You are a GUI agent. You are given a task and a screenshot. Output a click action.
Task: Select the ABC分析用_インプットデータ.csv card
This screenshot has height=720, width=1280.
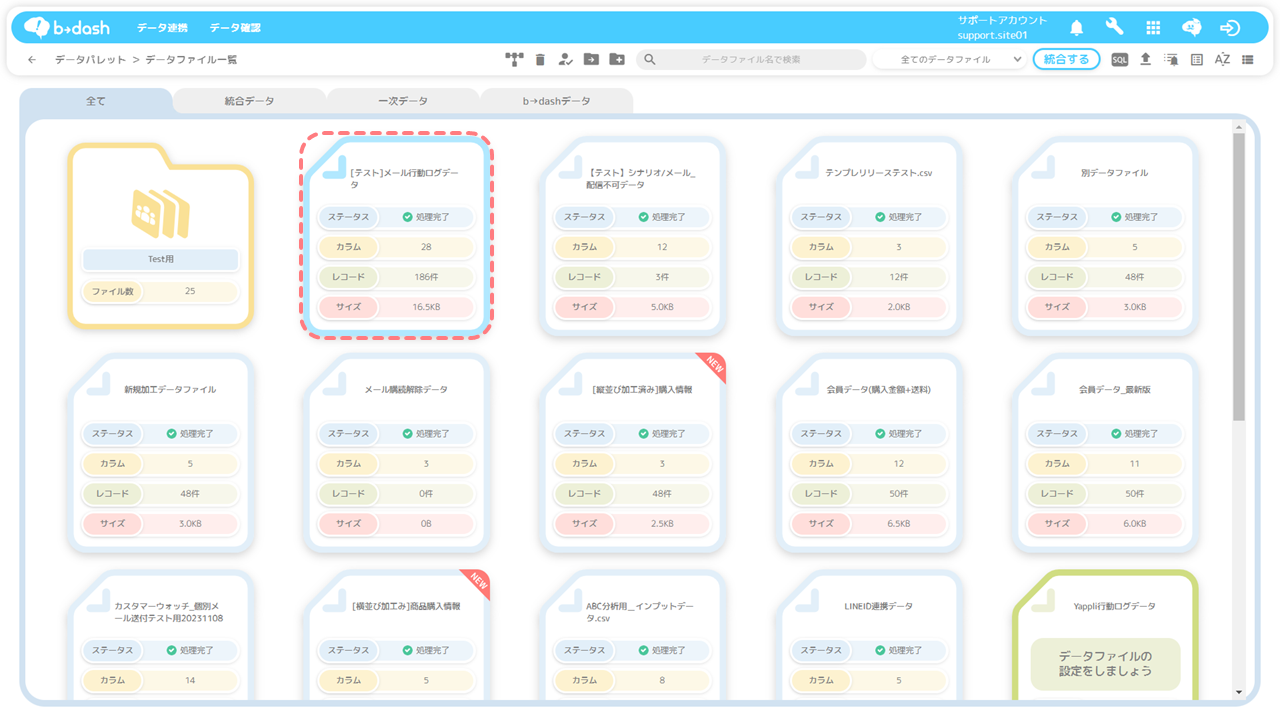point(632,635)
